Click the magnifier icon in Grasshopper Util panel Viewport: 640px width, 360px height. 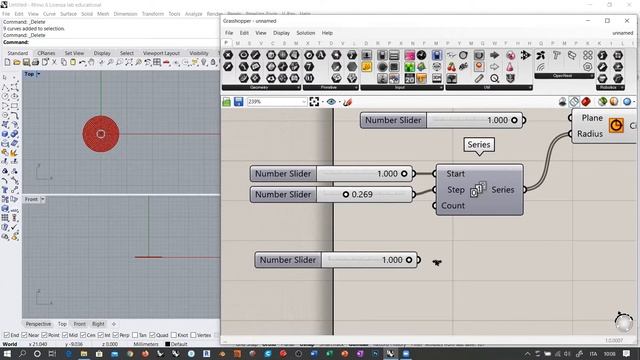tap(495, 78)
